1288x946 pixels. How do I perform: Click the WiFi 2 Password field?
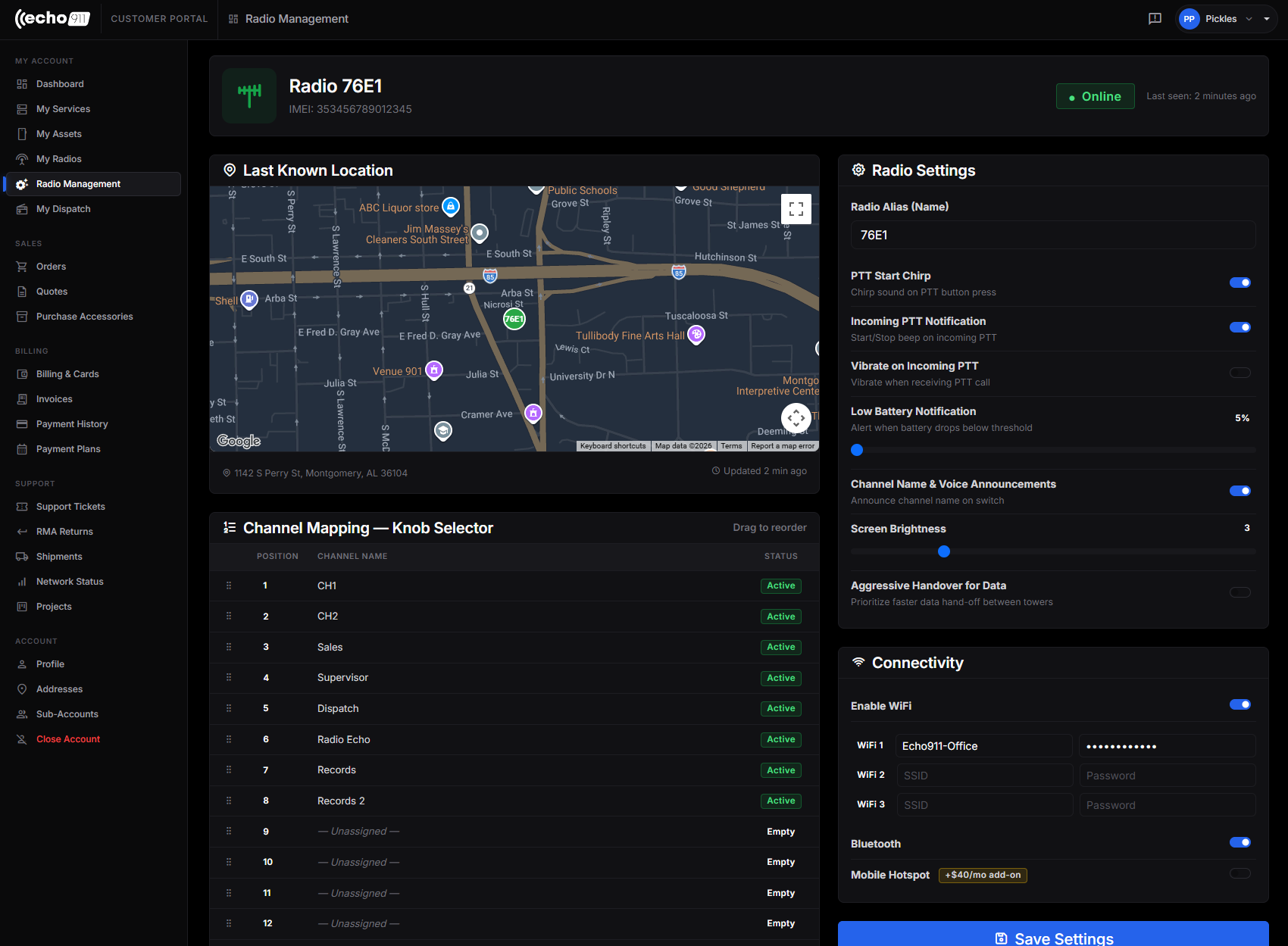pyautogui.click(x=1168, y=776)
